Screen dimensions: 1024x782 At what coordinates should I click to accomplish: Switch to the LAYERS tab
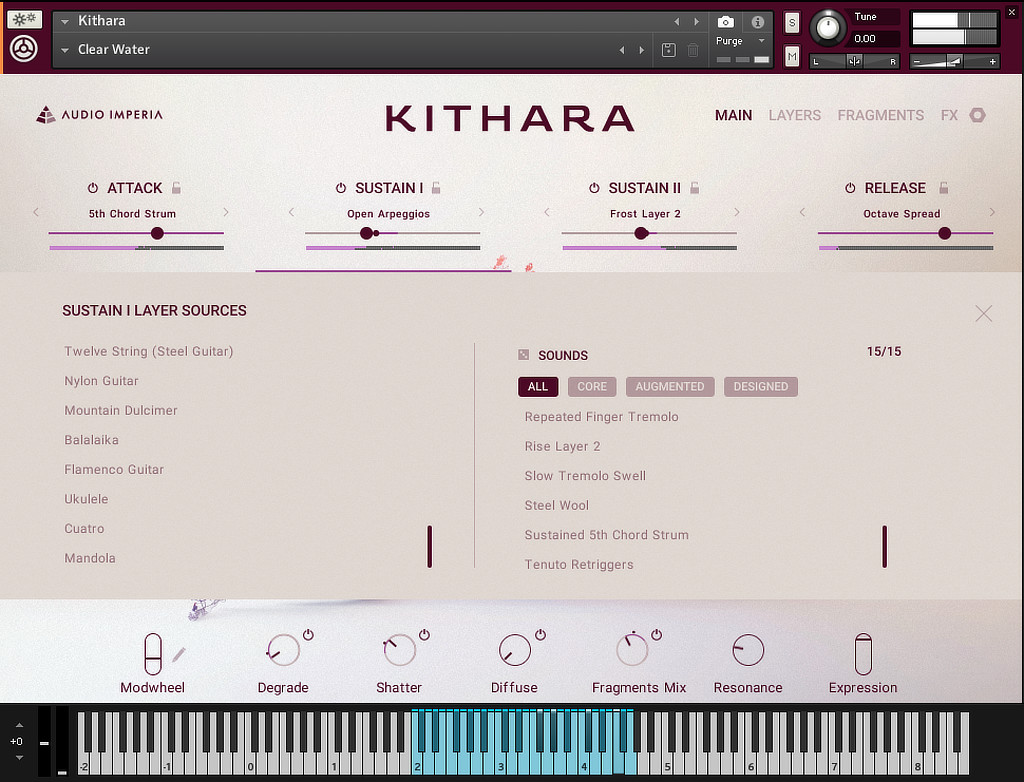click(x=795, y=116)
